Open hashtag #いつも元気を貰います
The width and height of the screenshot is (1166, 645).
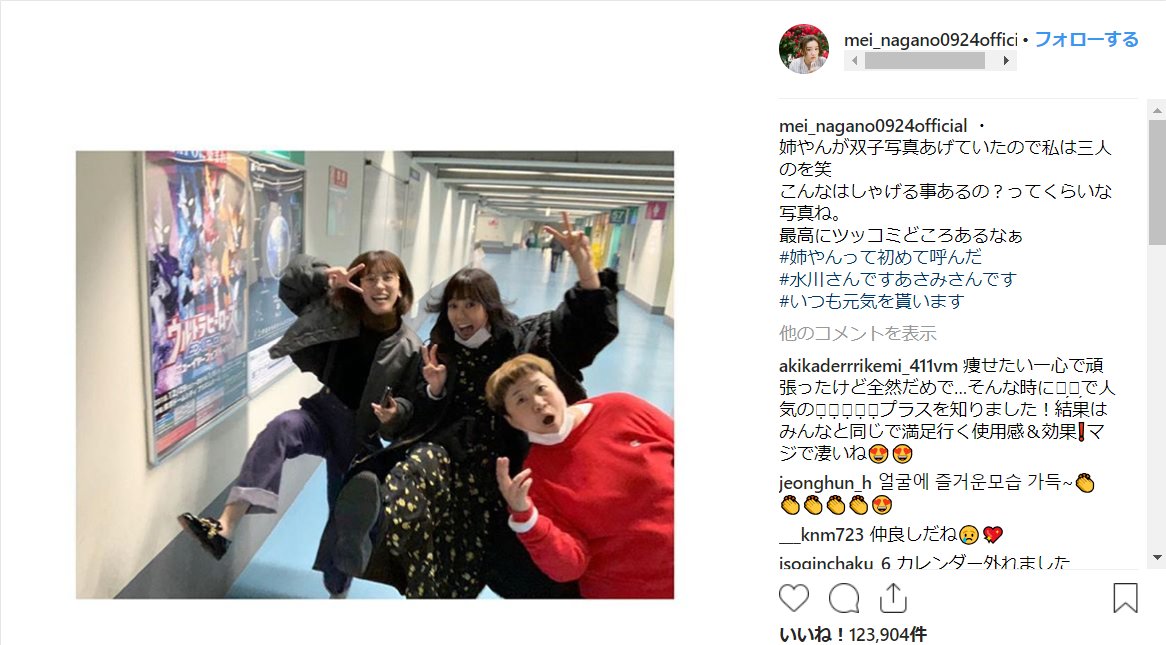[x=872, y=301]
